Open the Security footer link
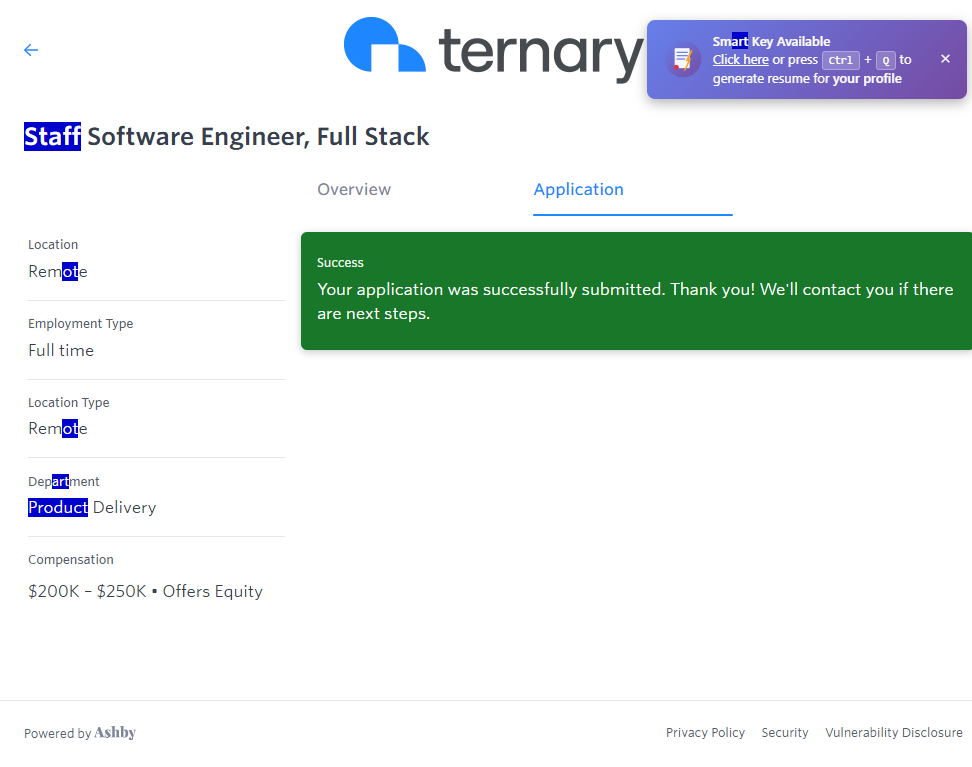The width and height of the screenshot is (972, 767). pos(785,733)
